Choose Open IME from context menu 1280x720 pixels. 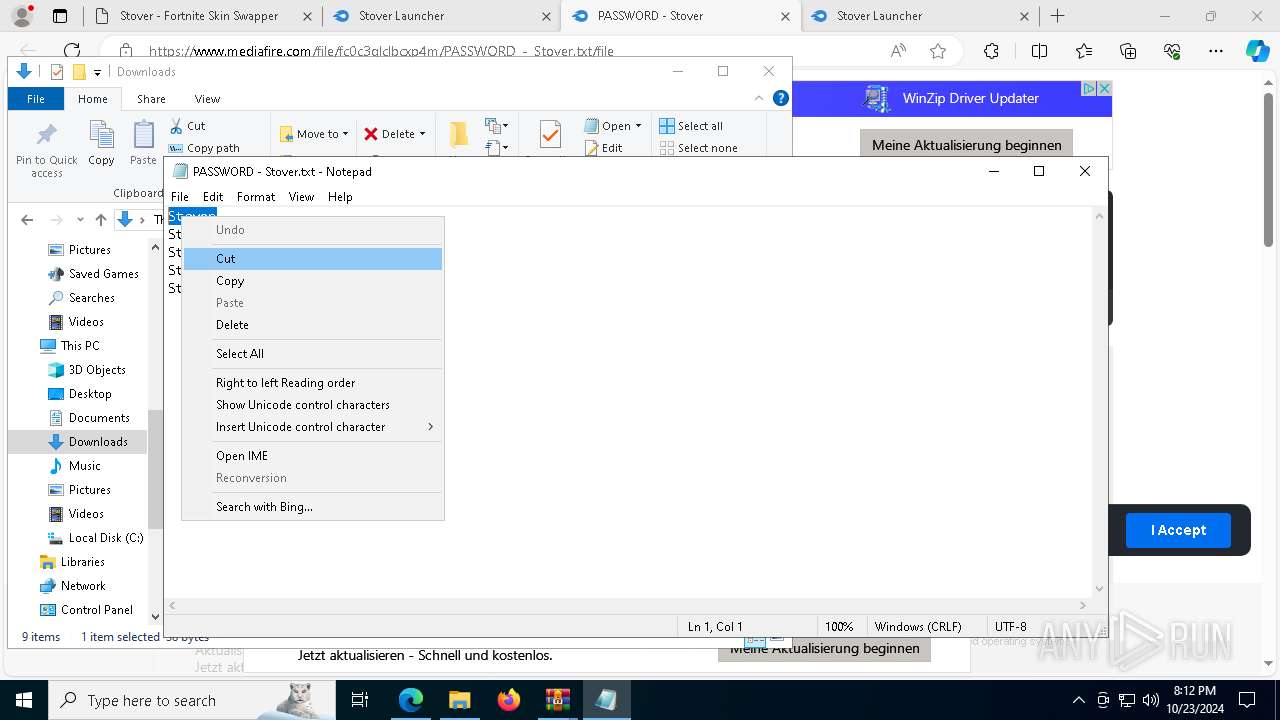pyautogui.click(x=313, y=456)
